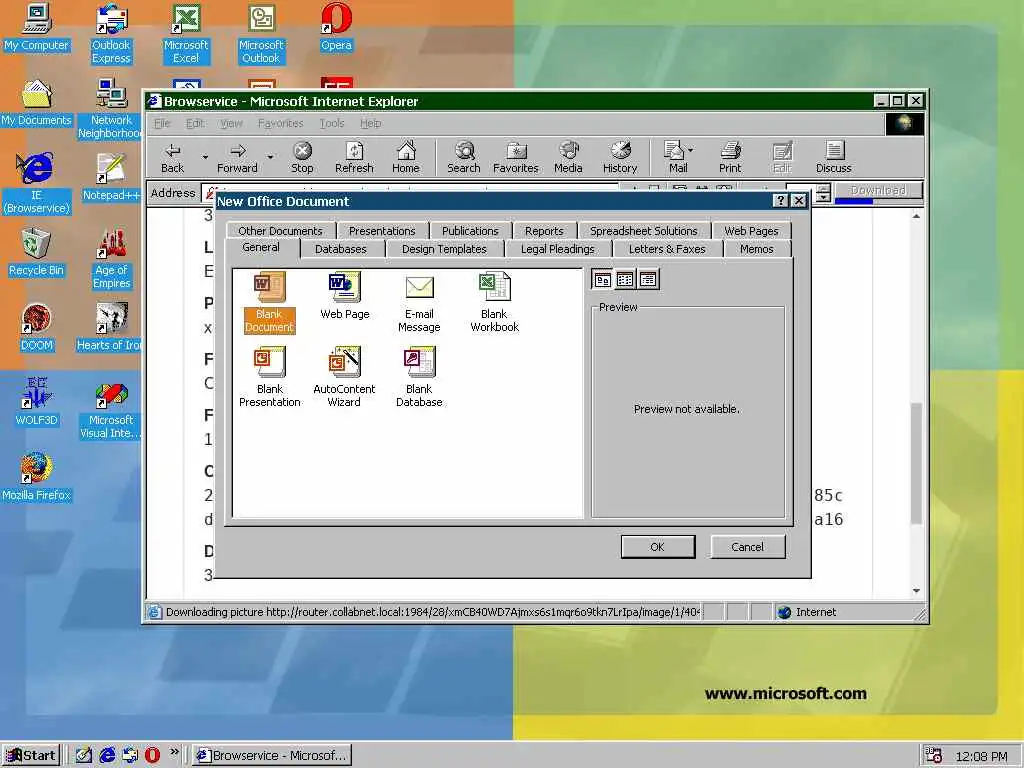Switch dialog to Large Icons view
The image size is (1024, 768).
(x=602, y=280)
